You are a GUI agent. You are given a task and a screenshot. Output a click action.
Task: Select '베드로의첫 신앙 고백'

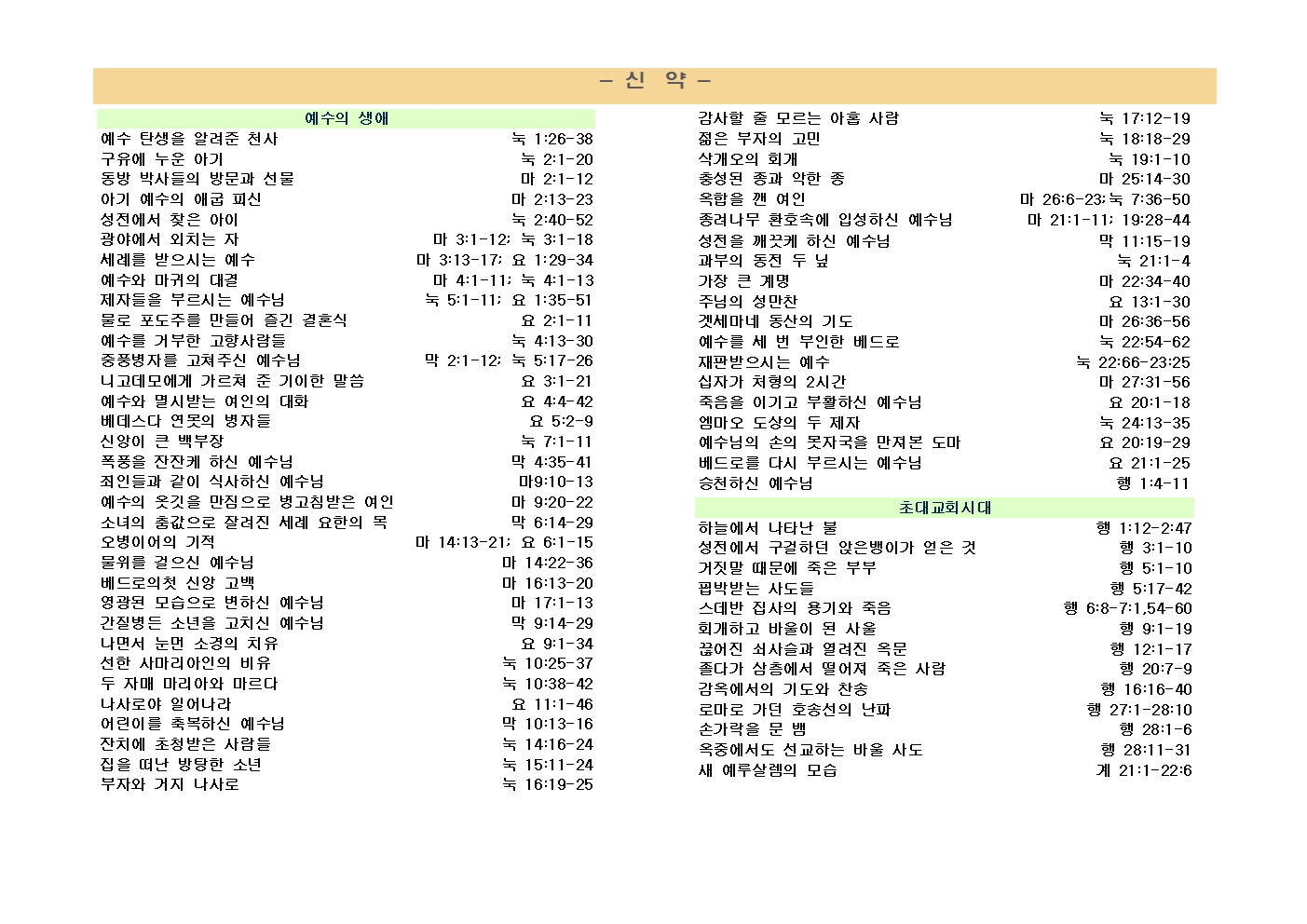coord(177,583)
